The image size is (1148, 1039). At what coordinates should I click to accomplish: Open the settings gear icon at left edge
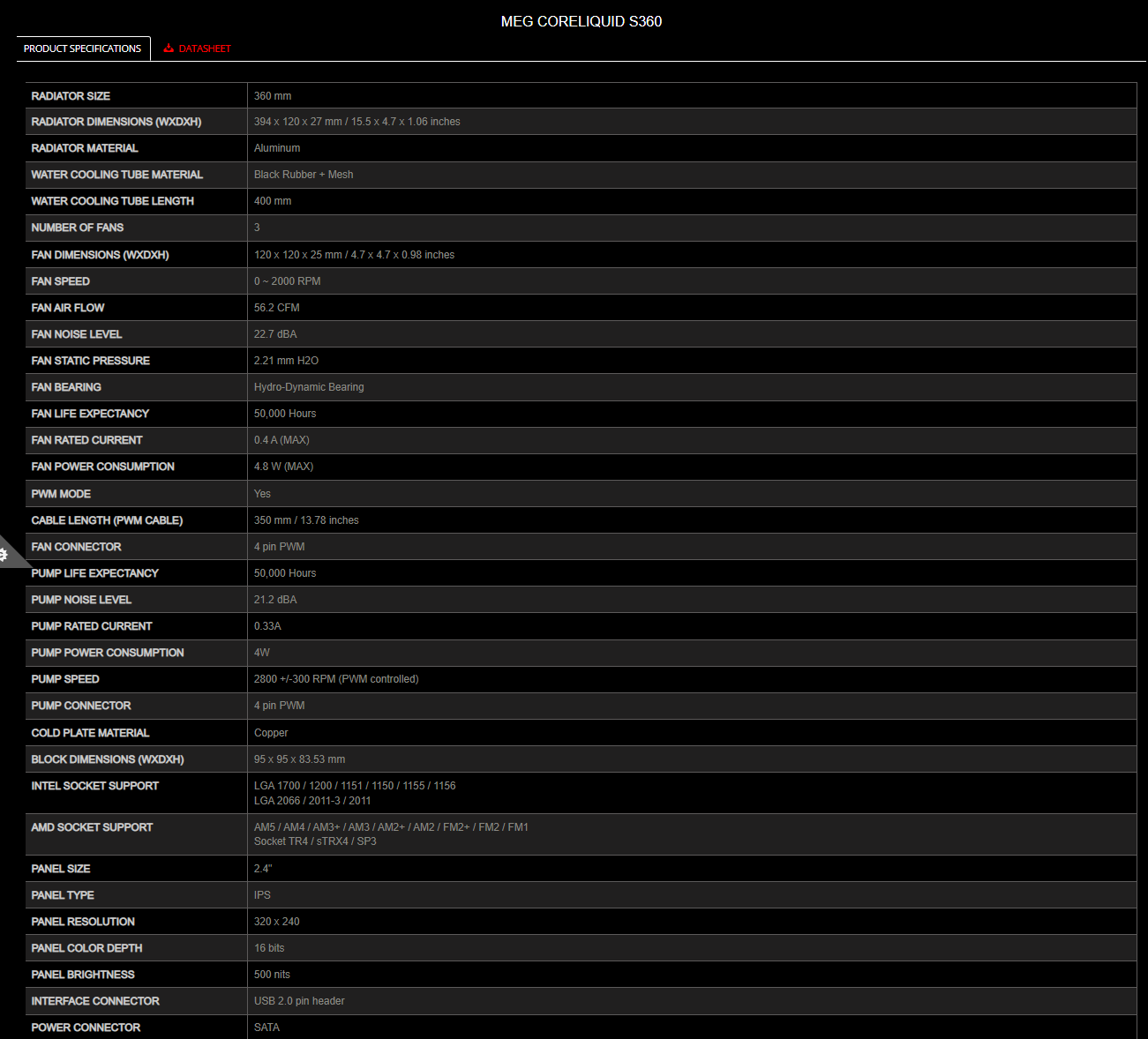click(4, 555)
